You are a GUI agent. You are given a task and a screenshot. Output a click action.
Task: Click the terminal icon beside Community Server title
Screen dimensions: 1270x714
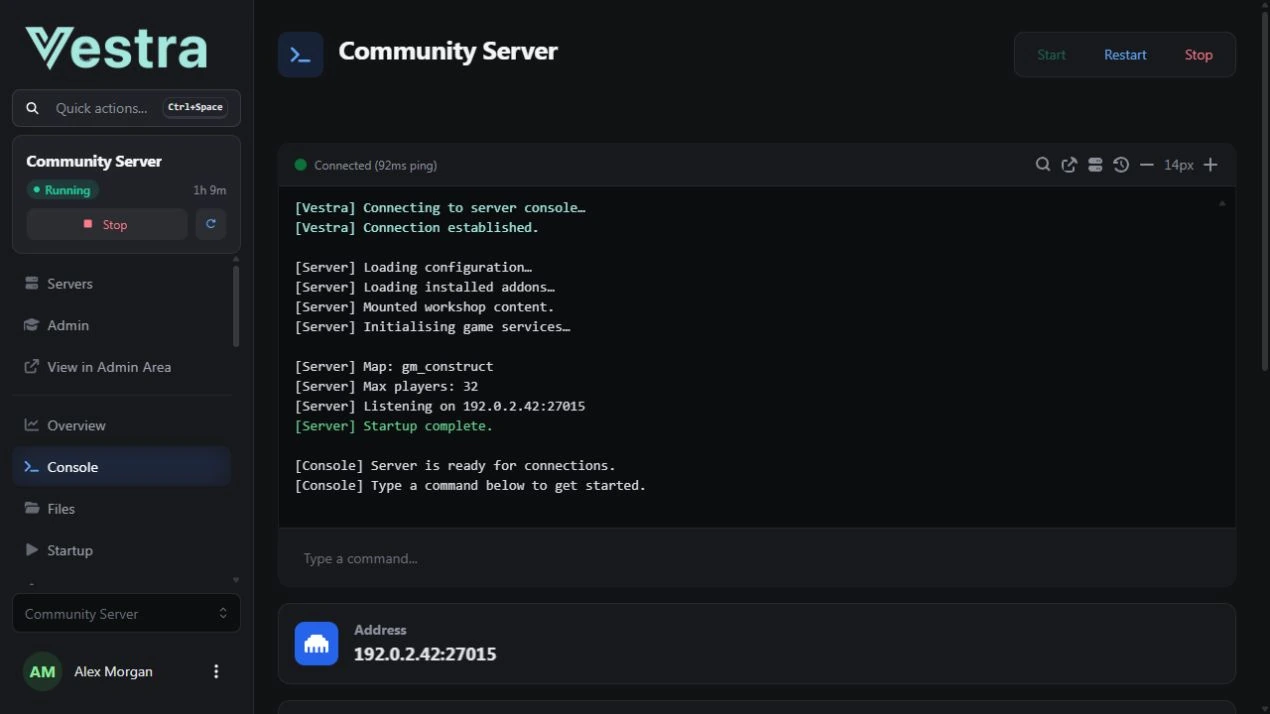pyautogui.click(x=300, y=55)
